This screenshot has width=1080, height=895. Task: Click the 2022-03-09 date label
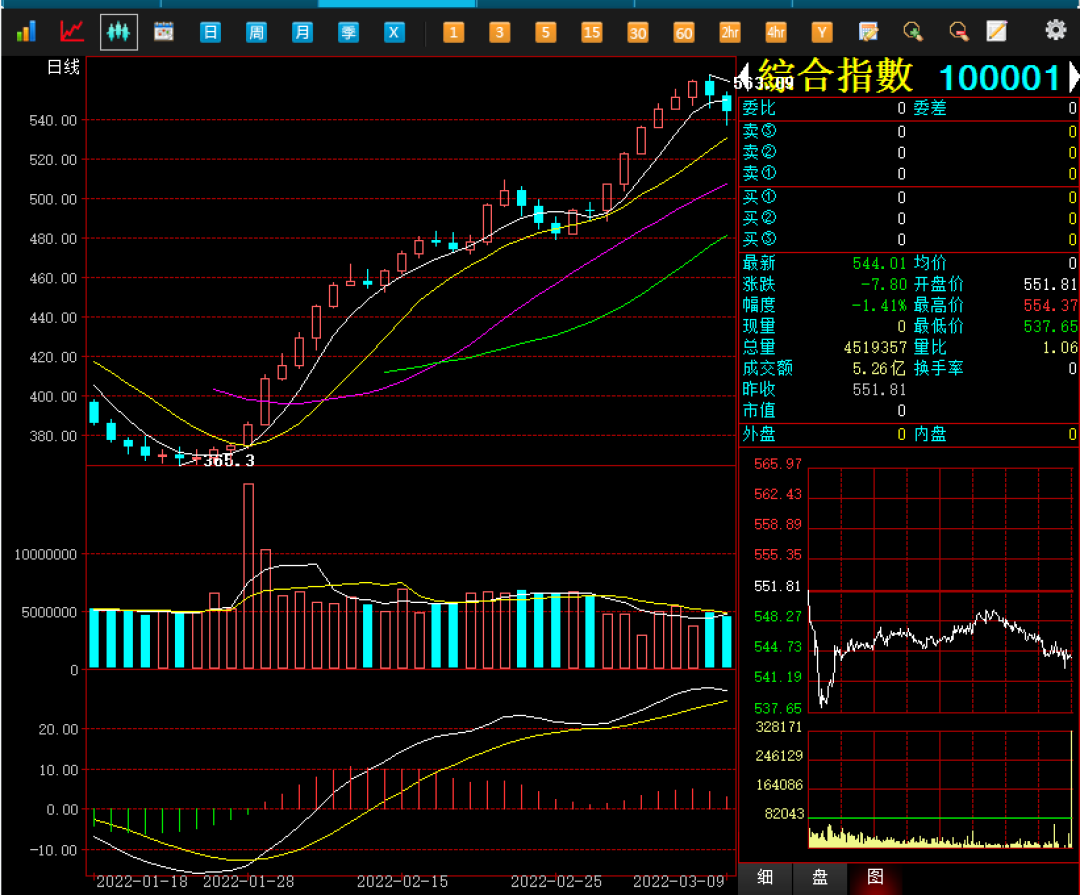click(678, 881)
